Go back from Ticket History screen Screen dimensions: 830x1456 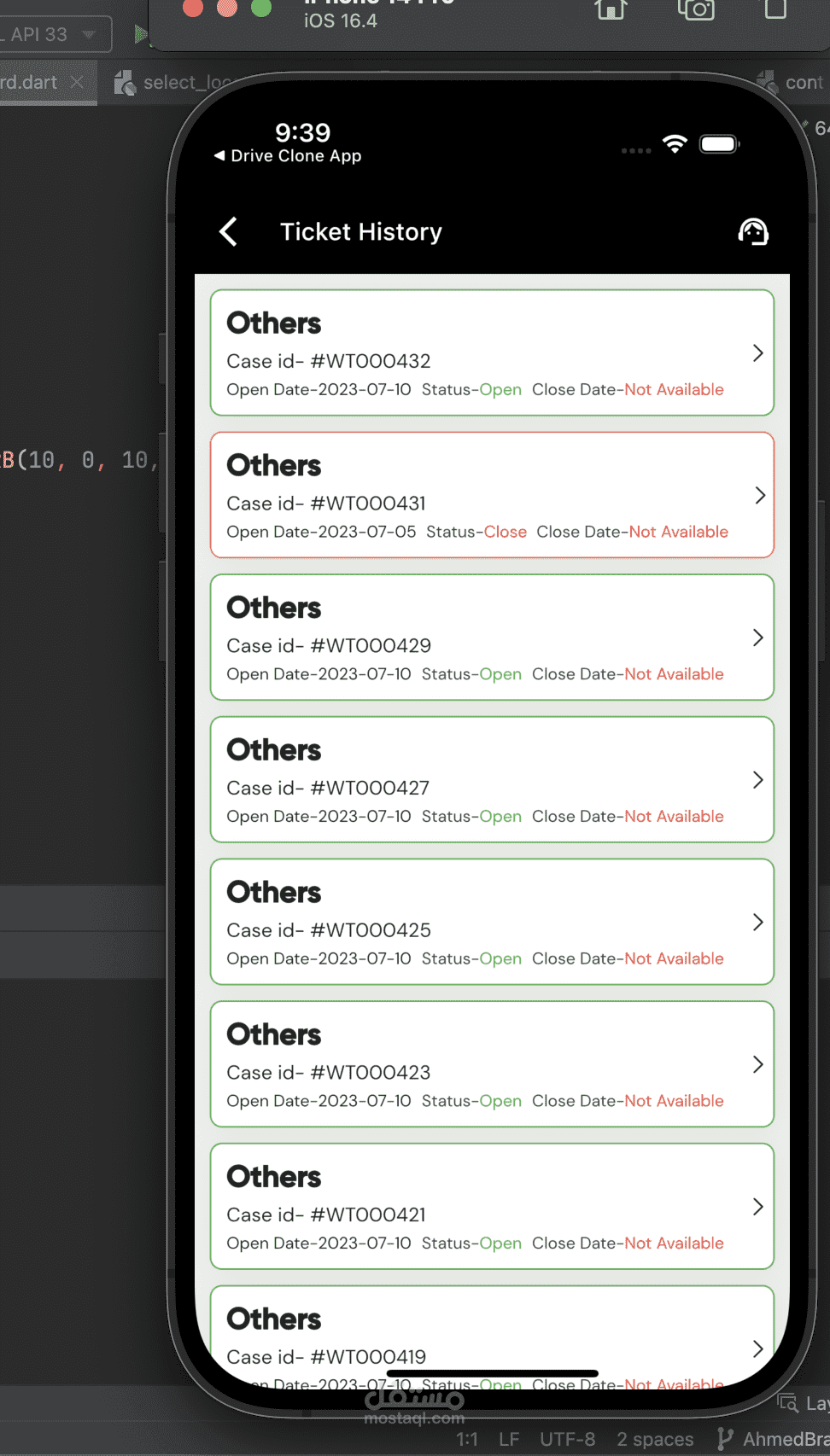click(228, 231)
